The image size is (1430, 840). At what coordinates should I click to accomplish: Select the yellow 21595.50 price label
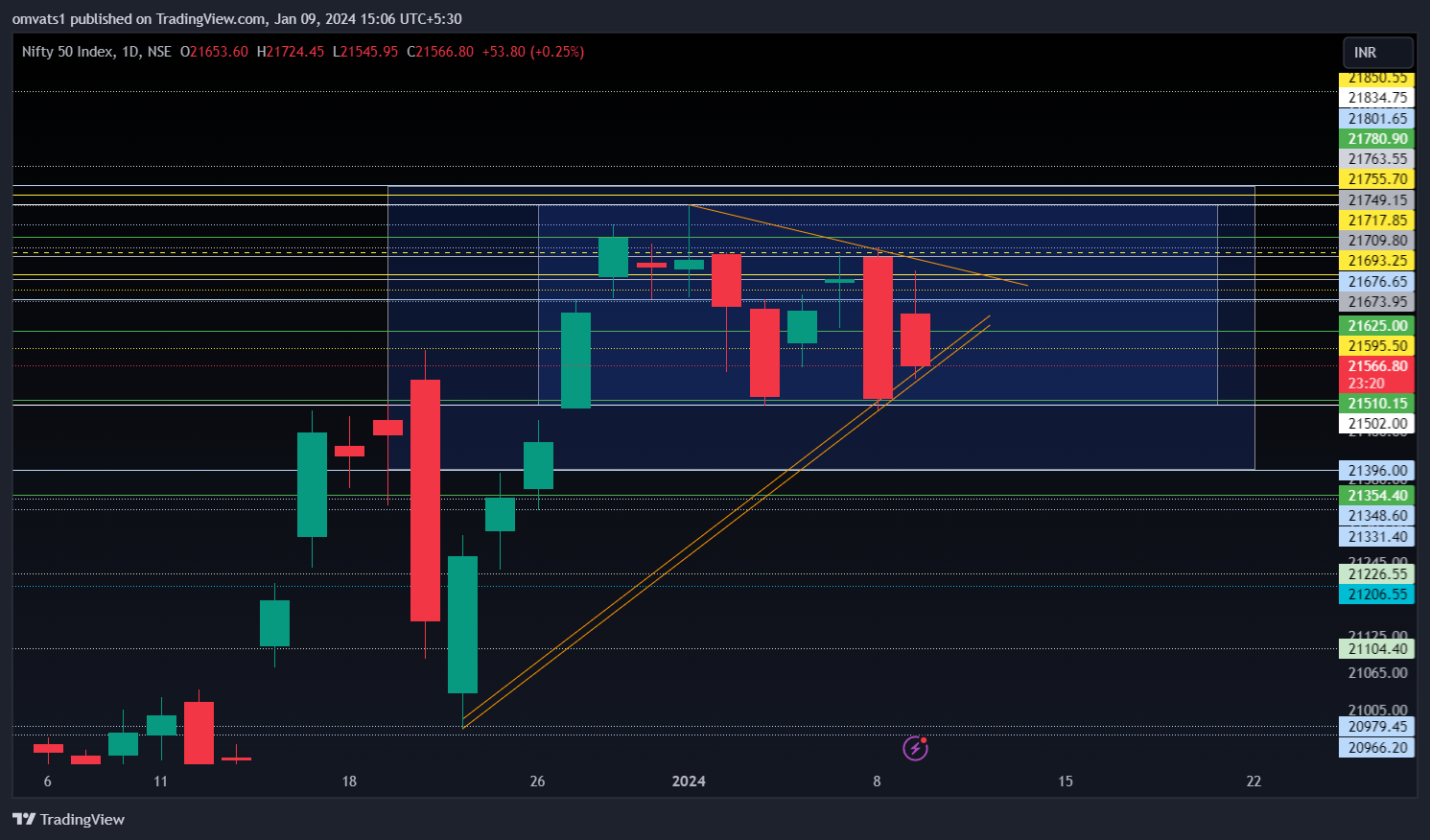[x=1377, y=346]
